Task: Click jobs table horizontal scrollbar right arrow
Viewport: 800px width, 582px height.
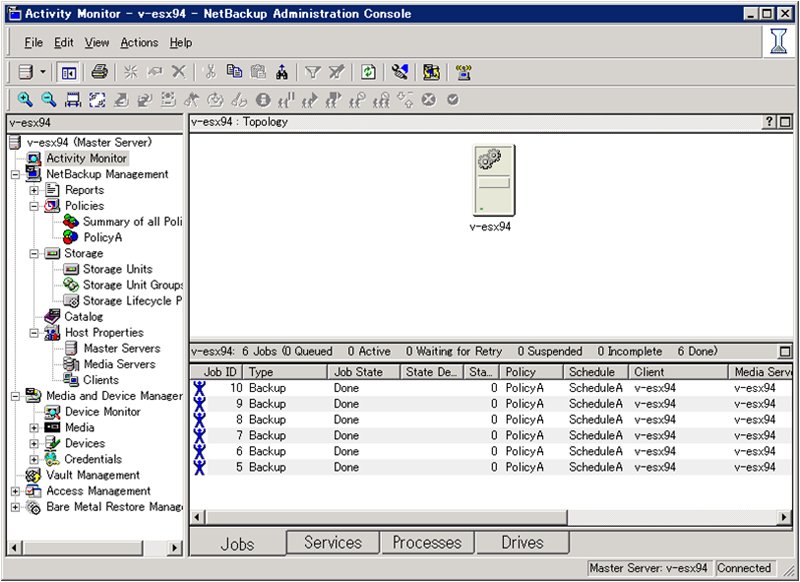Action: [784, 517]
